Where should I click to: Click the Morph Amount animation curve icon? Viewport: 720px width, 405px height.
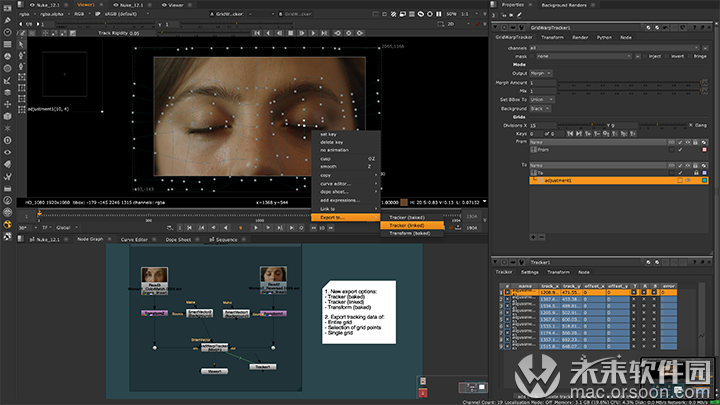704,83
